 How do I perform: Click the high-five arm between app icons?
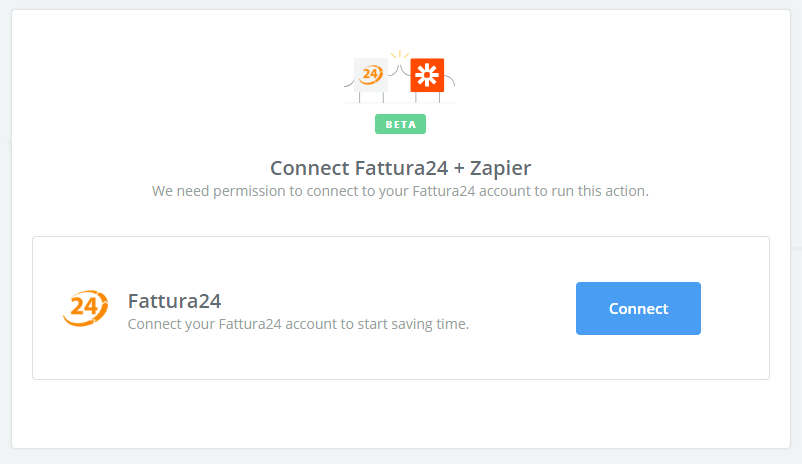tap(399, 70)
